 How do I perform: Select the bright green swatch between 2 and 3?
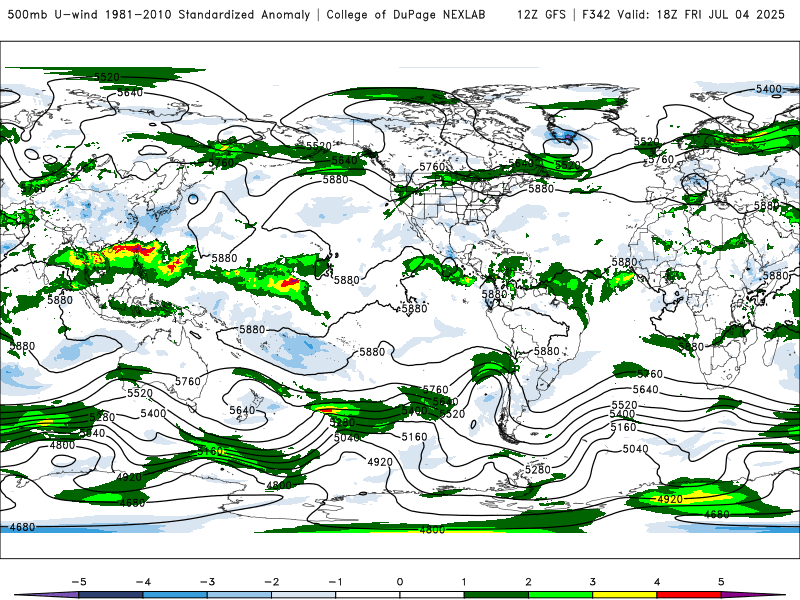coord(561,595)
